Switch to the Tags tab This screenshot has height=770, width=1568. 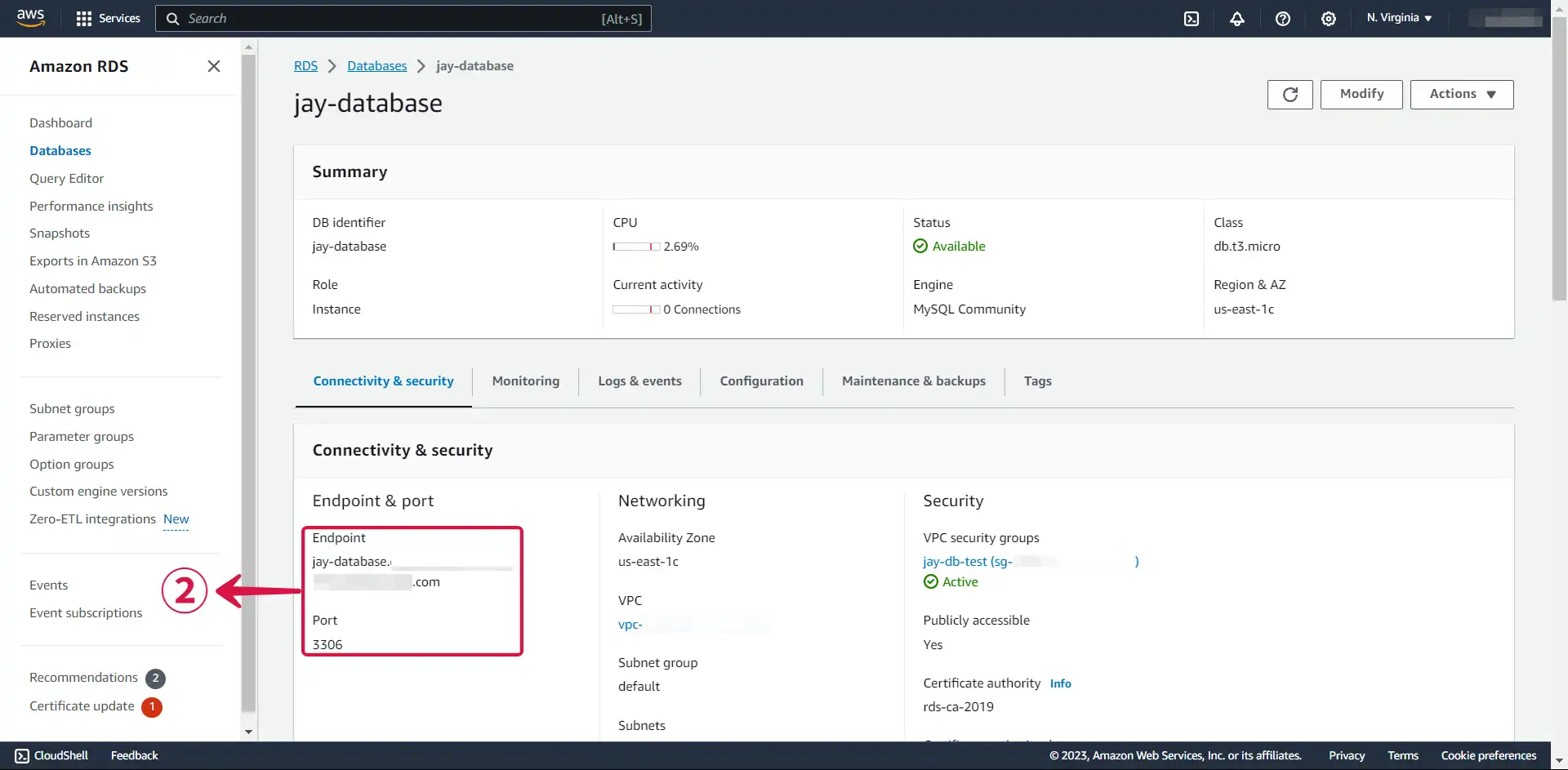[x=1038, y=381]
